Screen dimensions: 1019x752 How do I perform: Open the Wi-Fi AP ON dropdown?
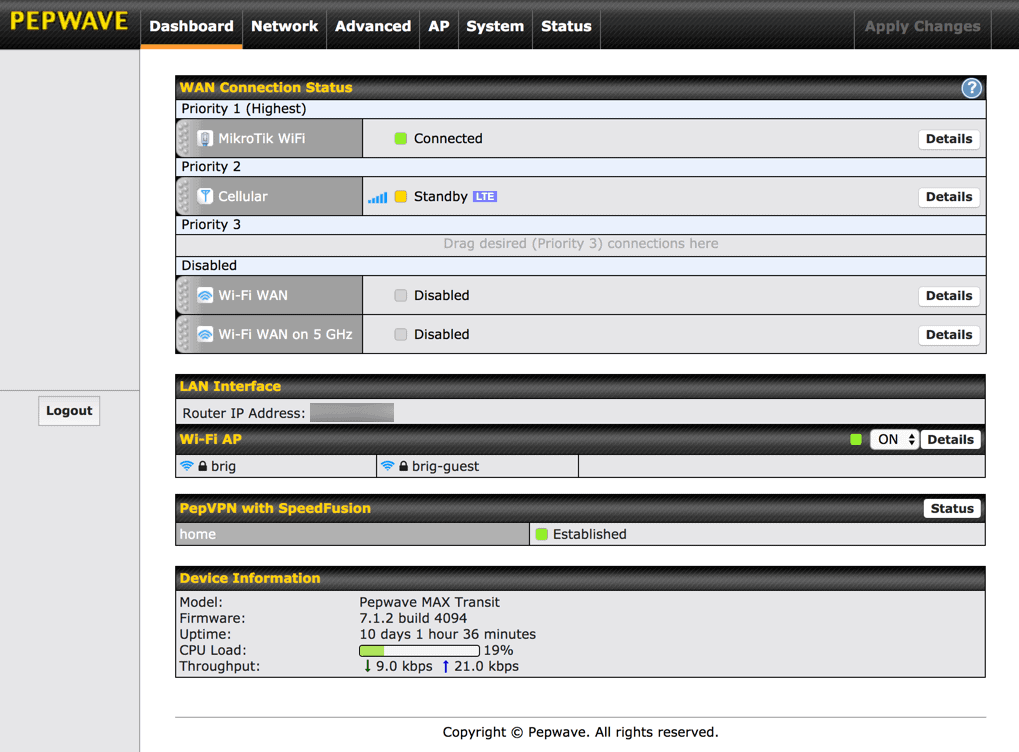click(894, 439)
